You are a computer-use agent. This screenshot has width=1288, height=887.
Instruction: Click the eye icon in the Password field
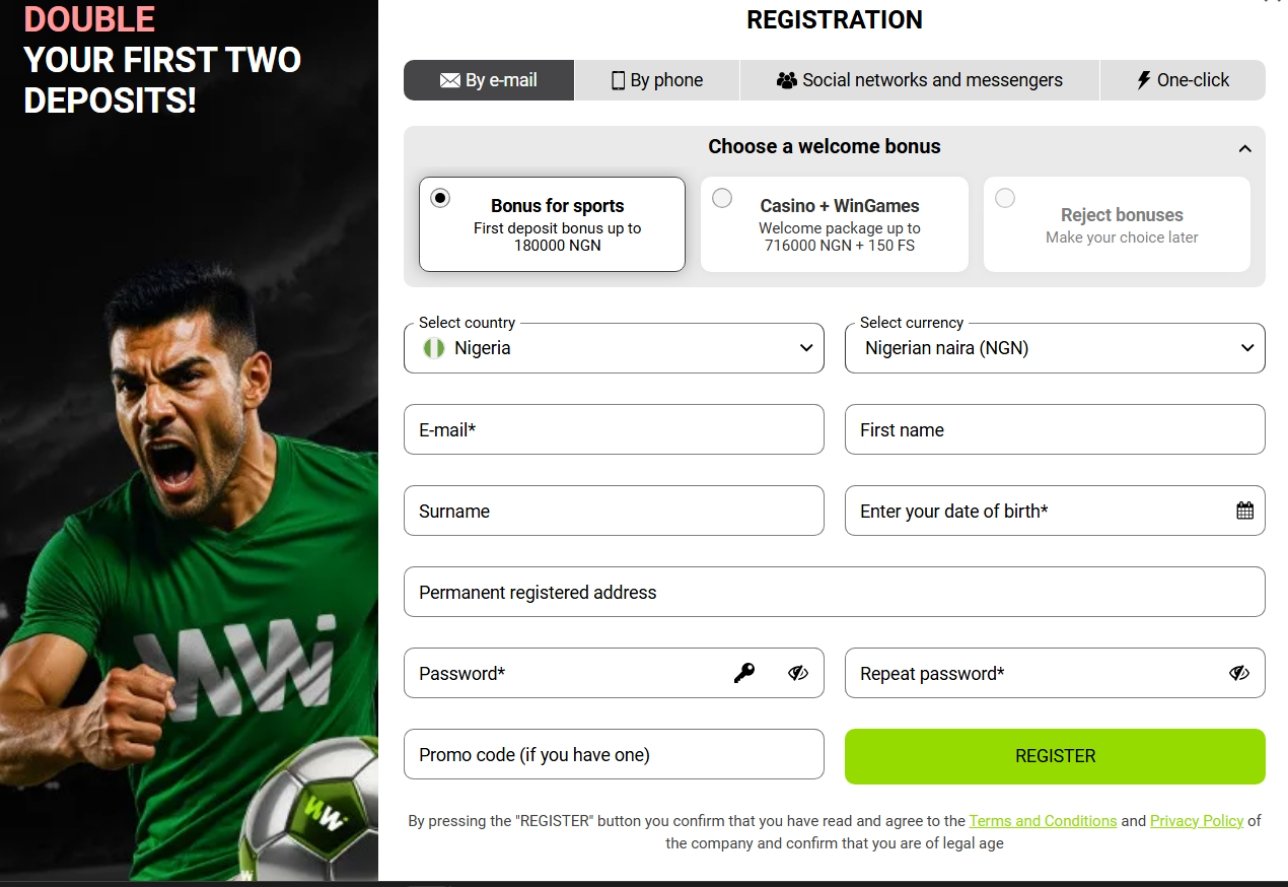(x=797, y=672)
